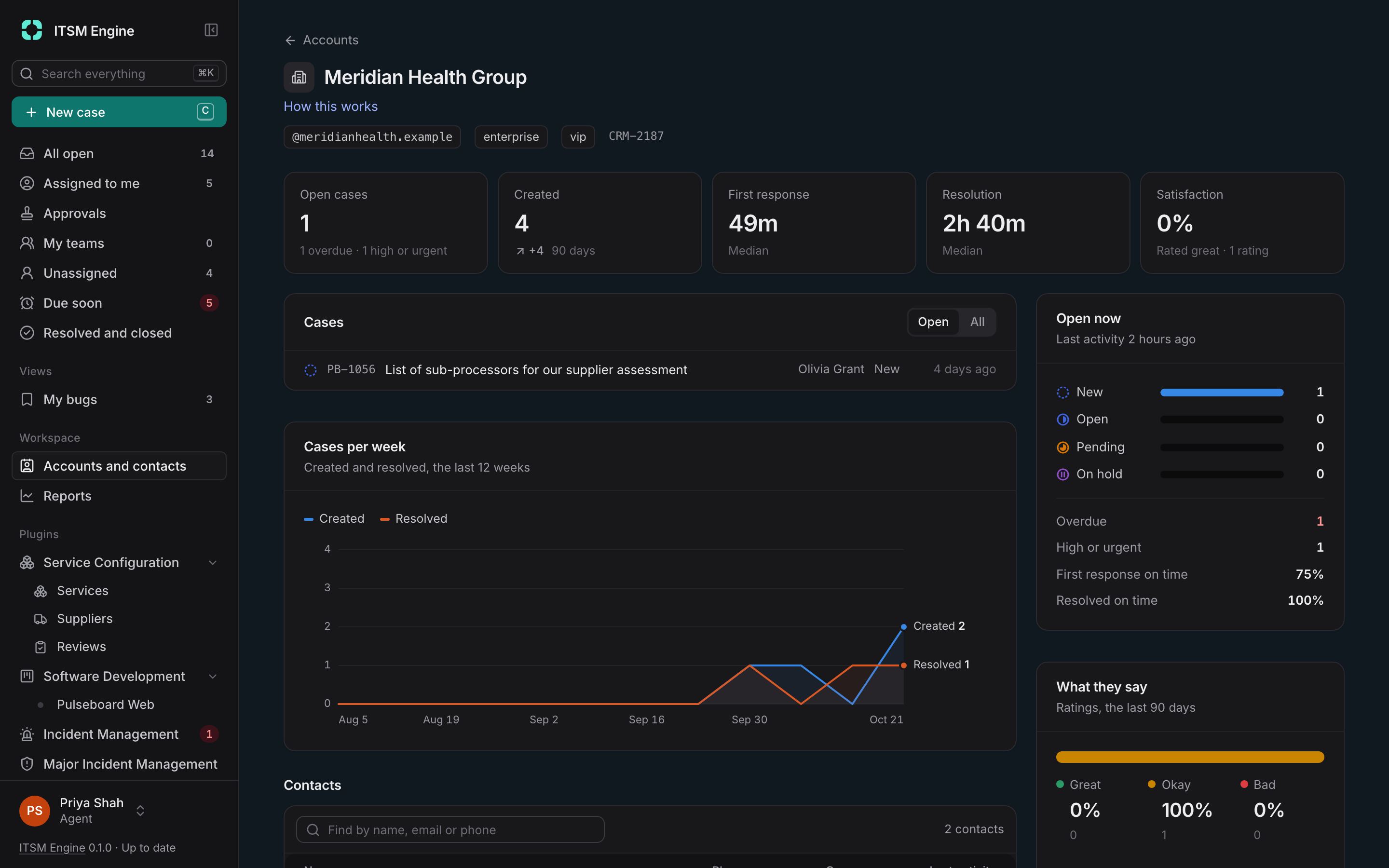The image size is (1389, 868).
Task: Click the ITSM Engine logo icon
Action: 31,30
